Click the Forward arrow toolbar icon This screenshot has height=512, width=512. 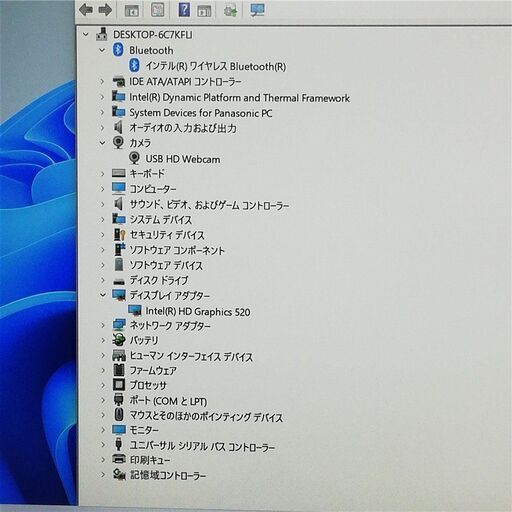[x=105, y=10]
